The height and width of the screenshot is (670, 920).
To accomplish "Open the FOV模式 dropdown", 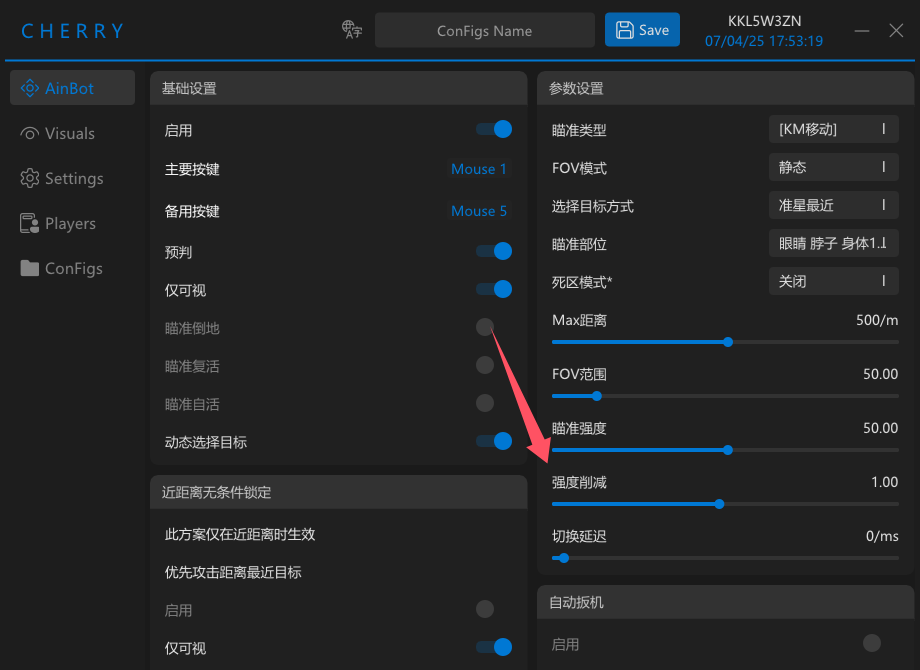I will pyautogui.click(x=834, y=167).
